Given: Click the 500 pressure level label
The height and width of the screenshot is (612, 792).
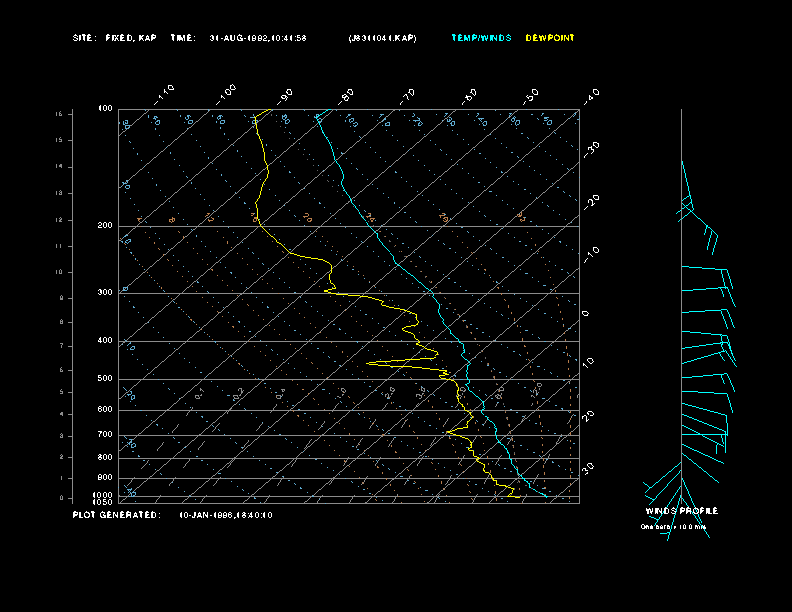Looking at the screenshot, I should [x=105, y=378].
